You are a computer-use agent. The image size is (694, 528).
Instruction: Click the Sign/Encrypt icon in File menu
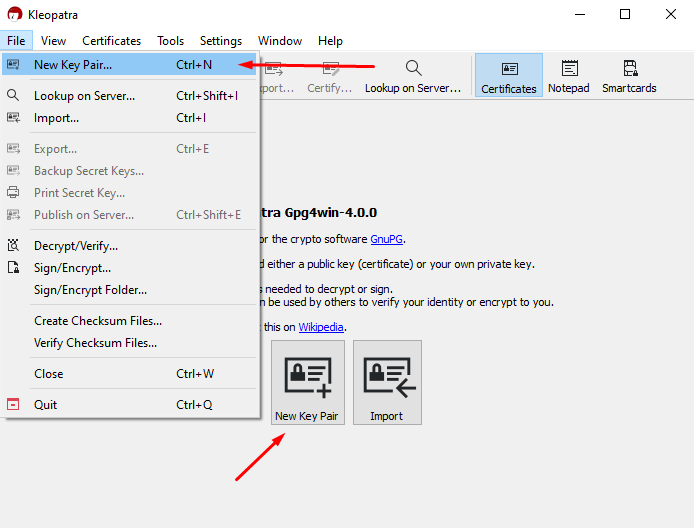[13, 267]
